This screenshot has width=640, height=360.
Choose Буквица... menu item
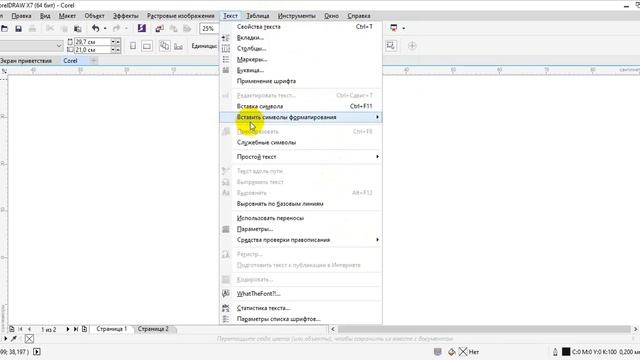coord(301,70)
